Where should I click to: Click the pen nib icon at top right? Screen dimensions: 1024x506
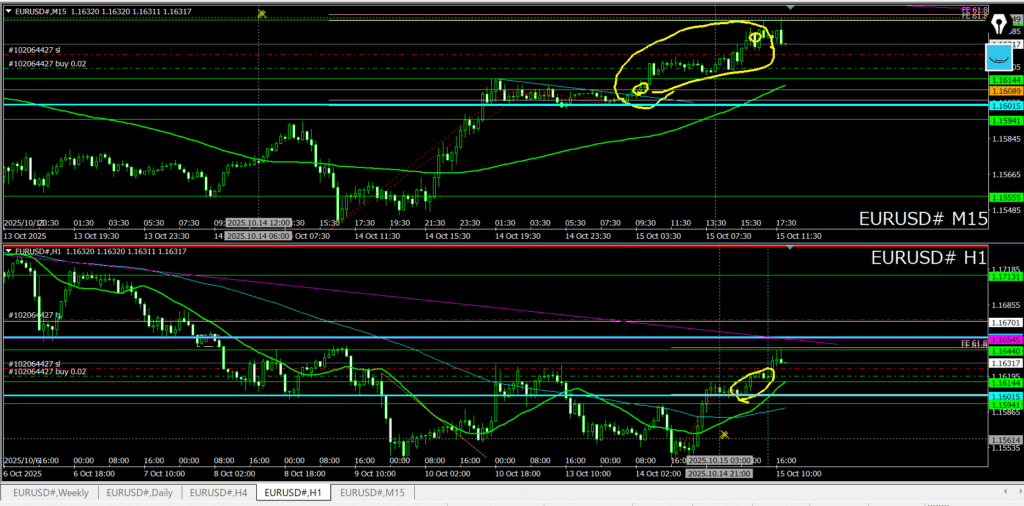[1003, 23]
